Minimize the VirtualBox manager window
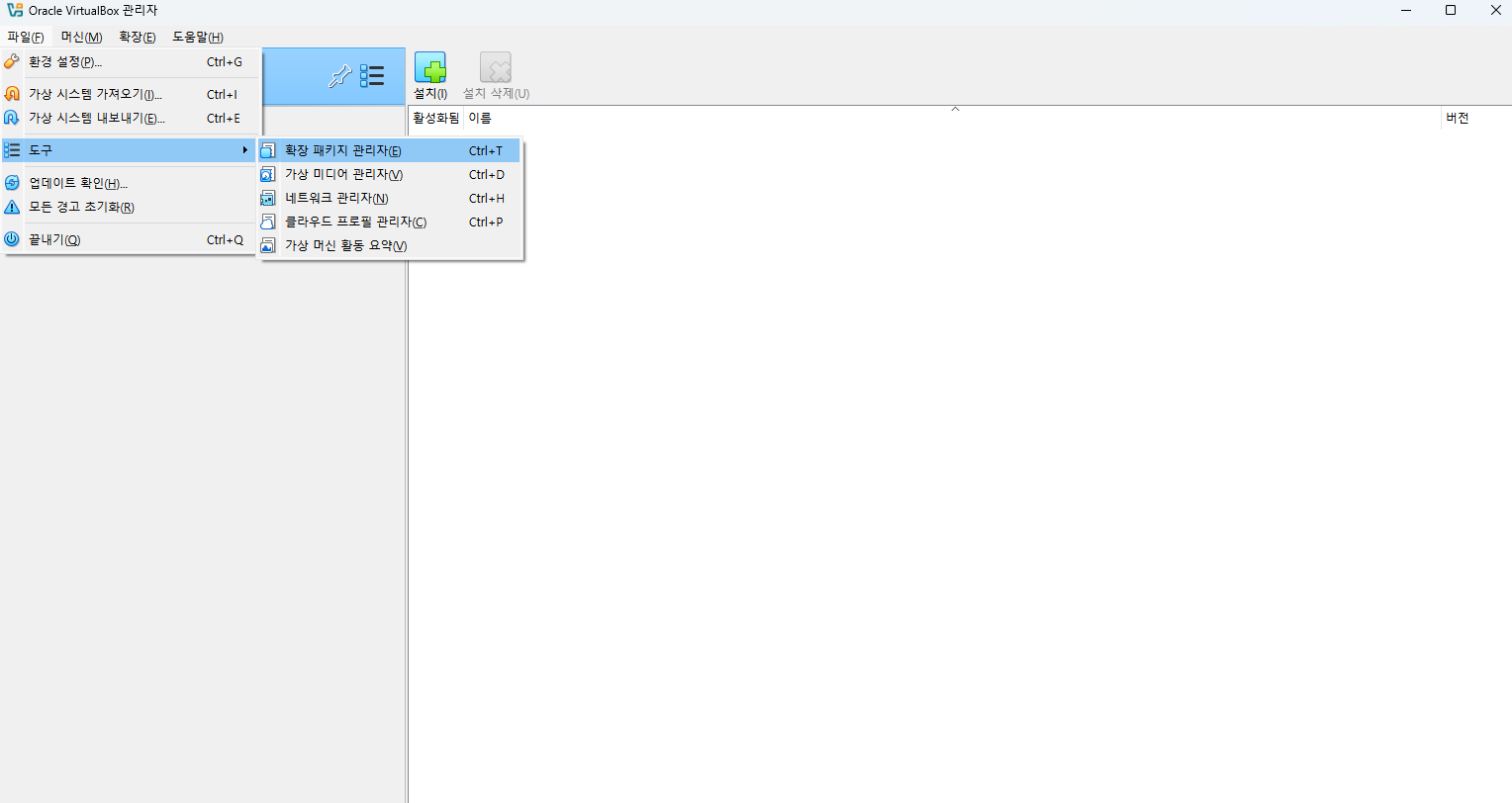The image size is (1512, 803). pos(1406,10)
